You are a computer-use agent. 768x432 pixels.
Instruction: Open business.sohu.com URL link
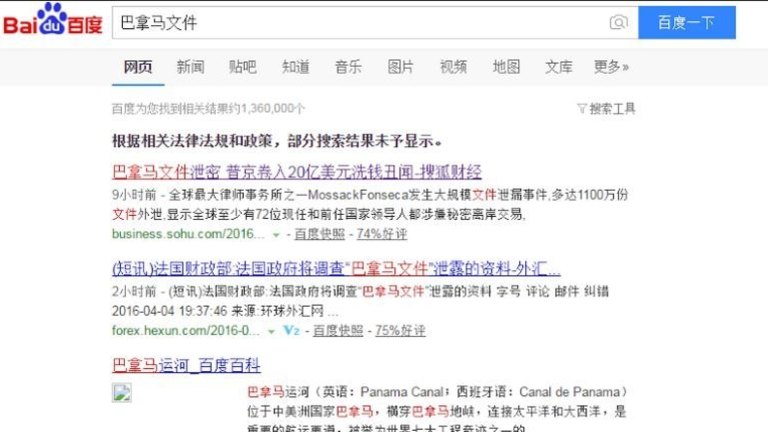click(x=188, y=234)
